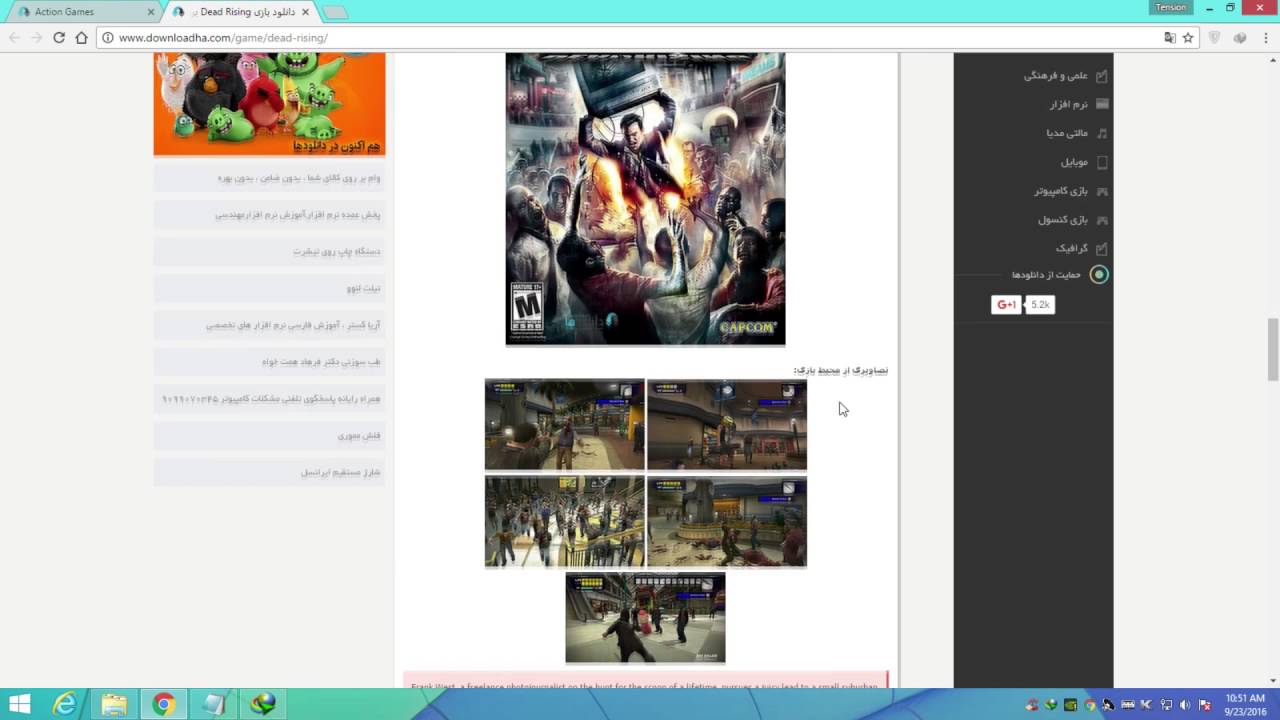This screenshot has height=720, width=1280.
Task: Open the top-right gameplay screenshot thumbnail
Action: point(727,424)
